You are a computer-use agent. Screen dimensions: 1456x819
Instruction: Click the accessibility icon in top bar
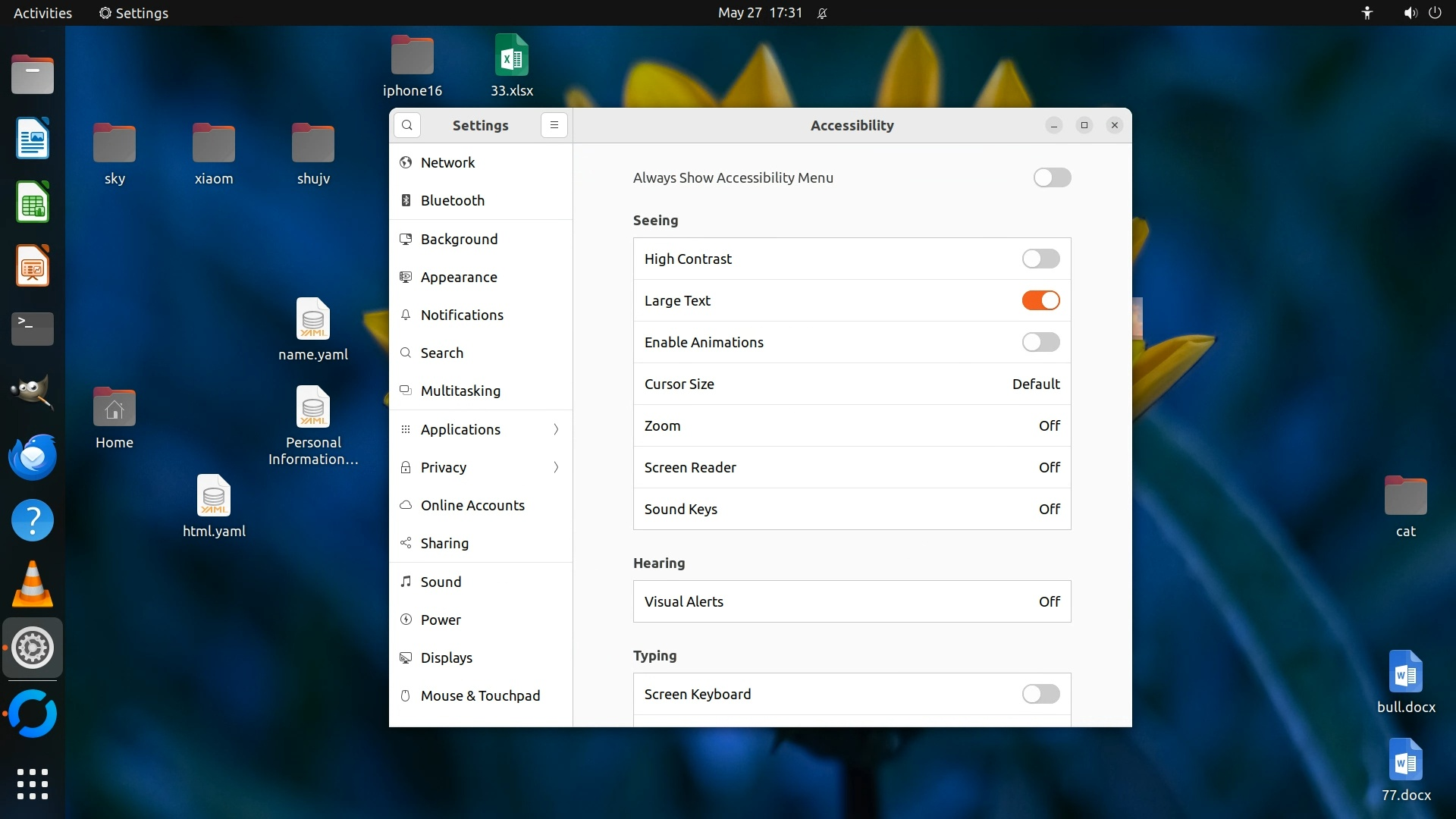[1367, 13]
